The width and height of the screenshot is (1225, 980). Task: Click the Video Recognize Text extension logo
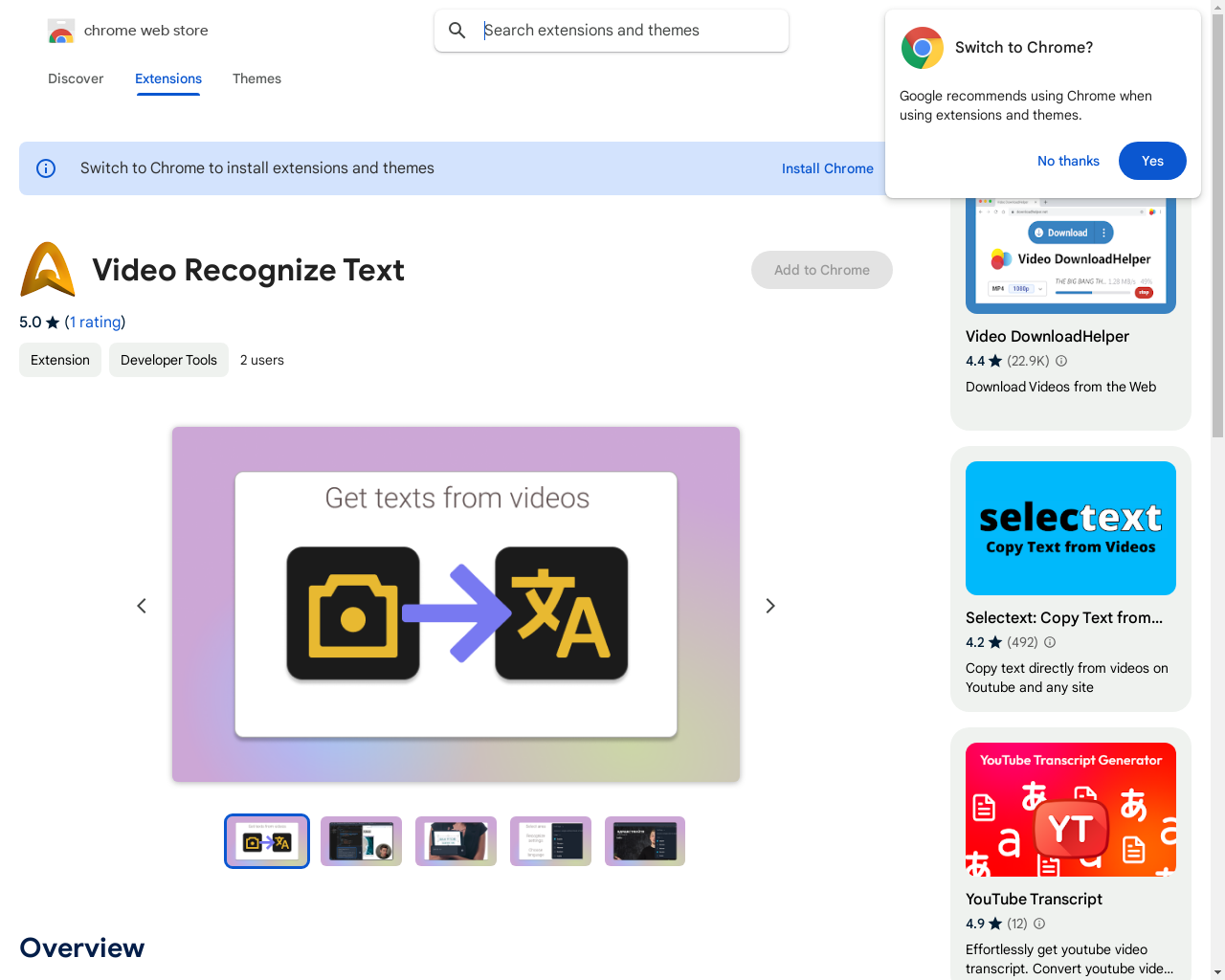48,269
